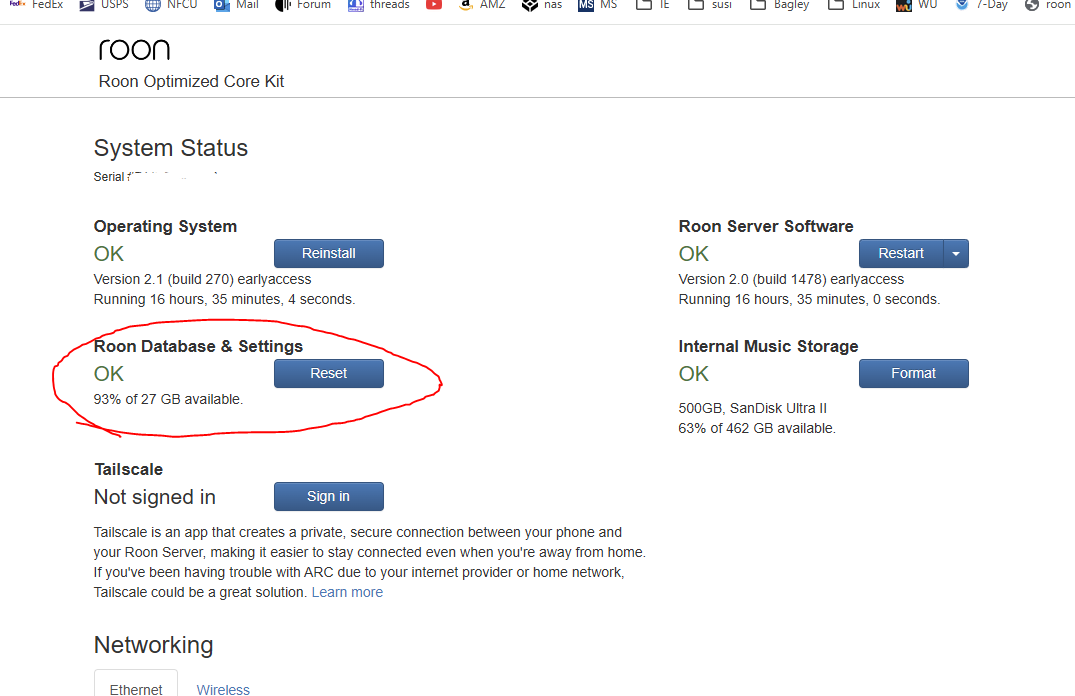This screenshot has width=1075, height=696.
Task: Open the 7-Day weather bookmark
Action: pos(981,5)
